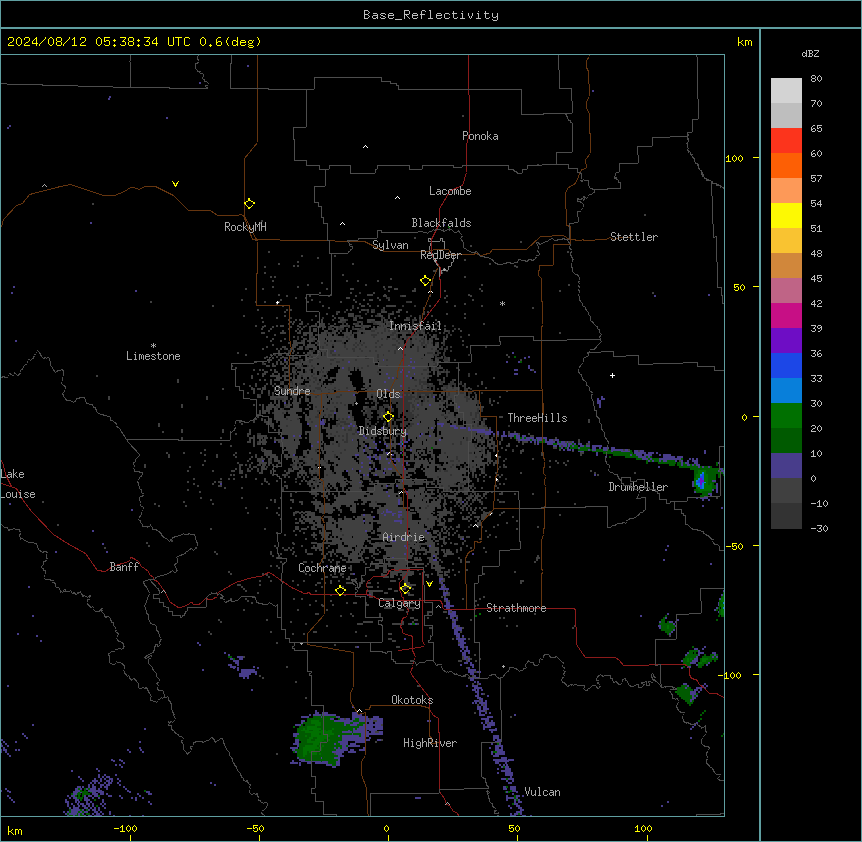This screenshot has height=842, width=862.
Task: Pick the bright yellow 51-54 dBZ swatch
Action: 786,215
